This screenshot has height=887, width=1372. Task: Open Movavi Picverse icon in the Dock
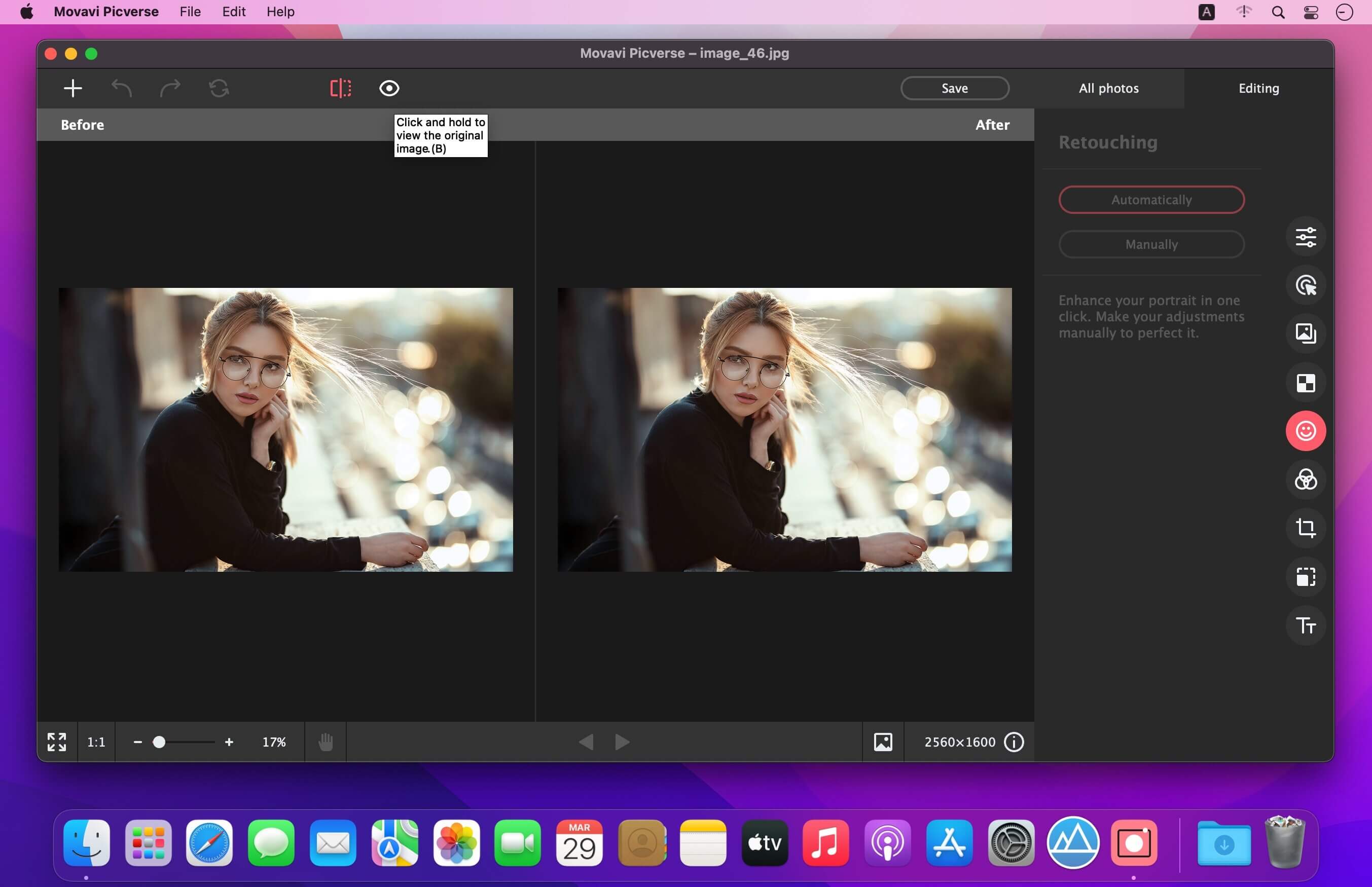tap(1134, 842)
